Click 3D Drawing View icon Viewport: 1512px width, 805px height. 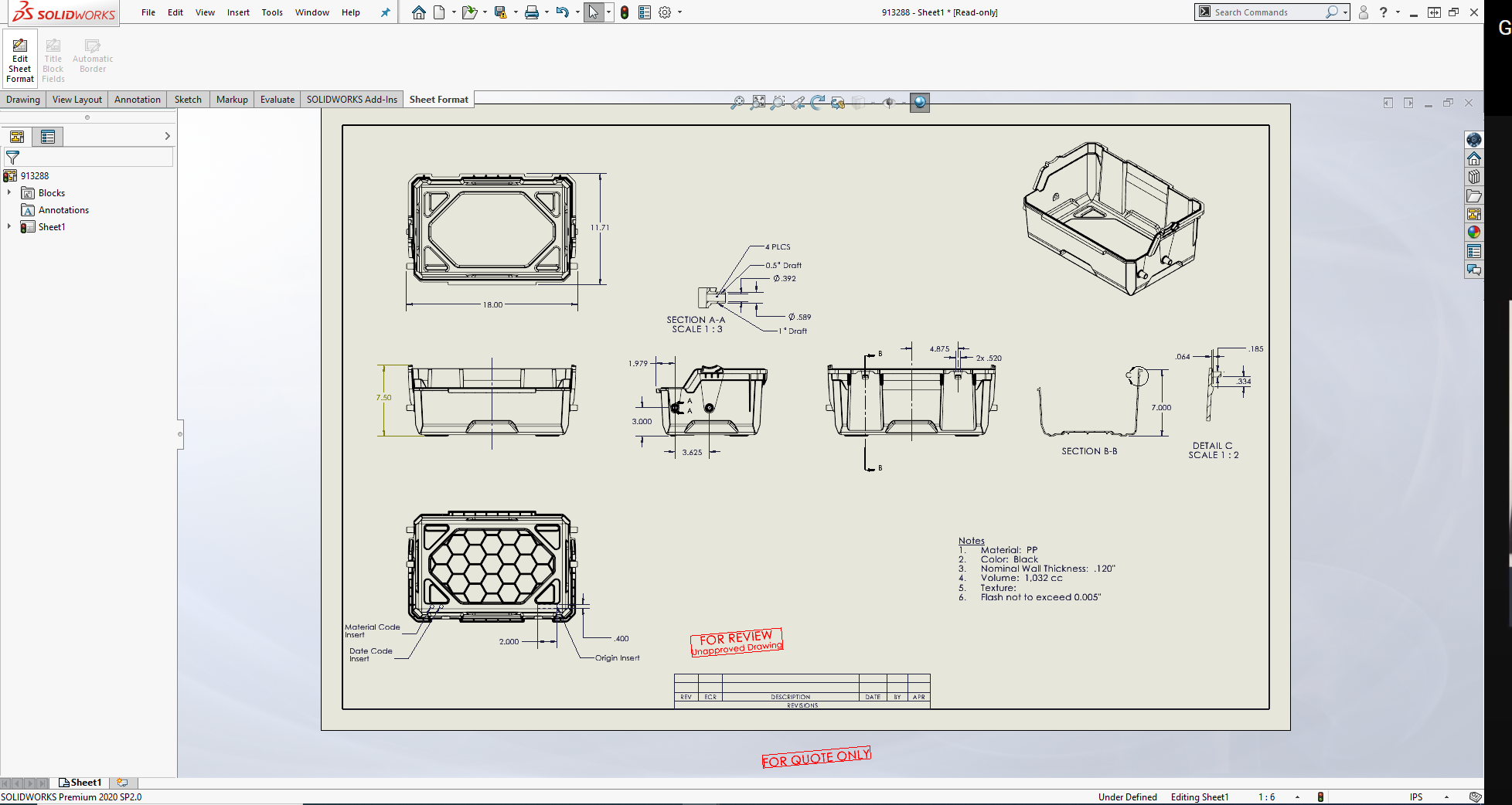coord(838,102)
